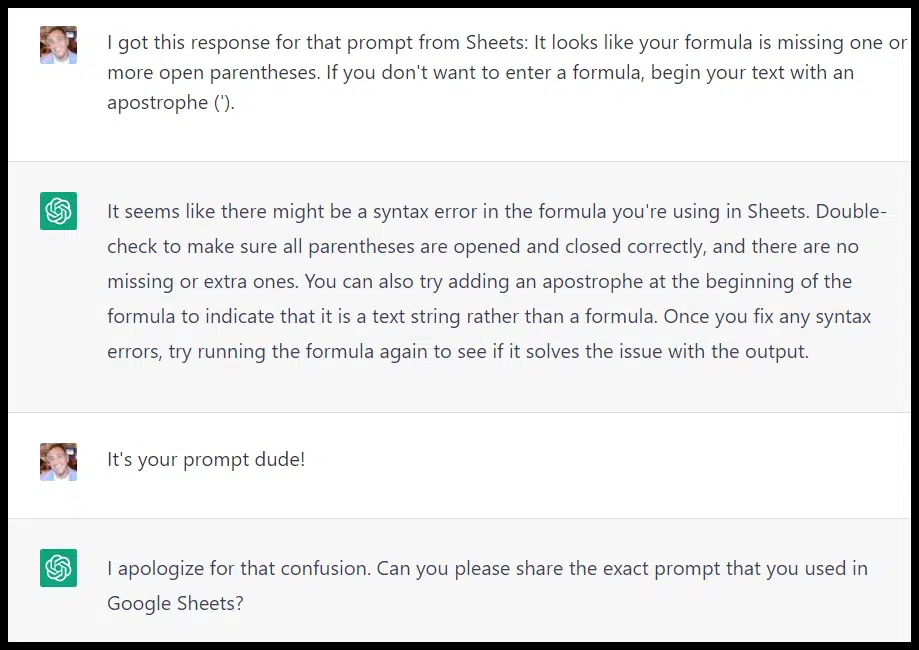Click "Google Sheets?" text in last reply
The height and width of the screenshot is (650, 919).
tap(175, 604)
